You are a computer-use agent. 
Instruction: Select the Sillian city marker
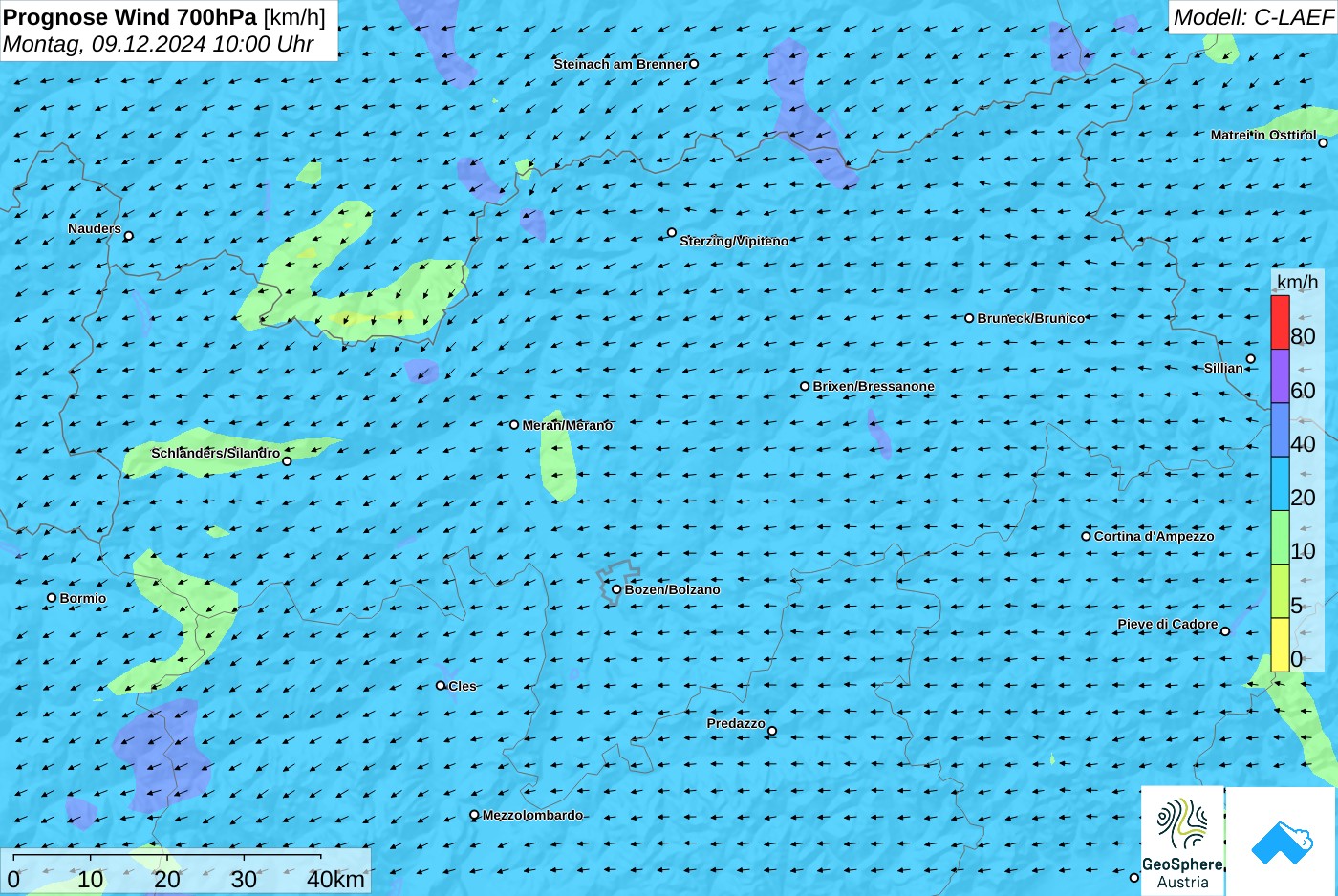1251,359
